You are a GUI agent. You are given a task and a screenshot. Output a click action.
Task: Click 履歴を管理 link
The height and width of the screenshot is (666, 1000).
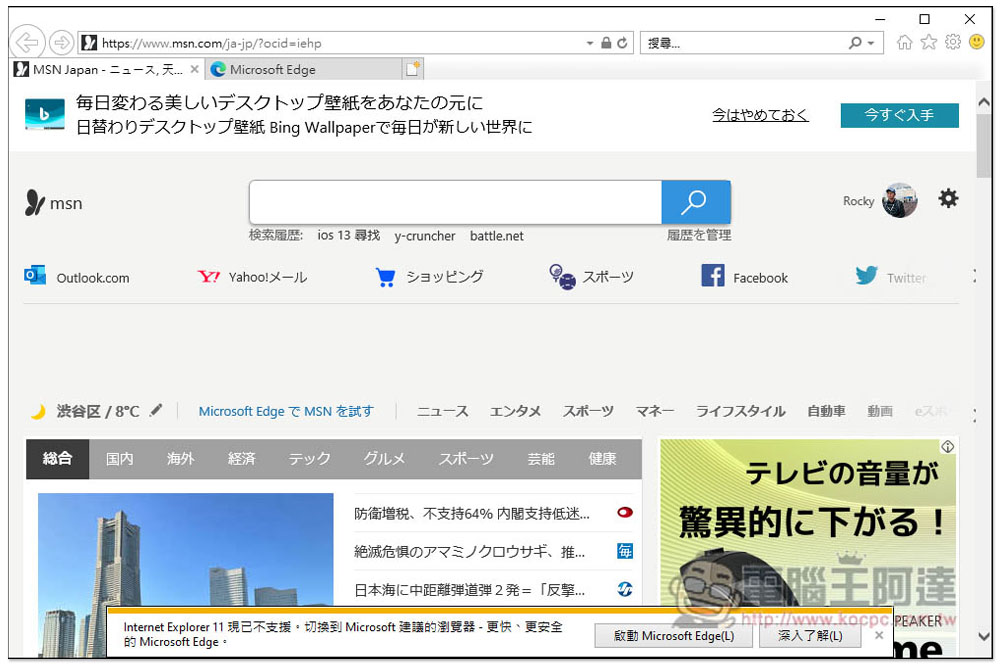pos(699,235)
